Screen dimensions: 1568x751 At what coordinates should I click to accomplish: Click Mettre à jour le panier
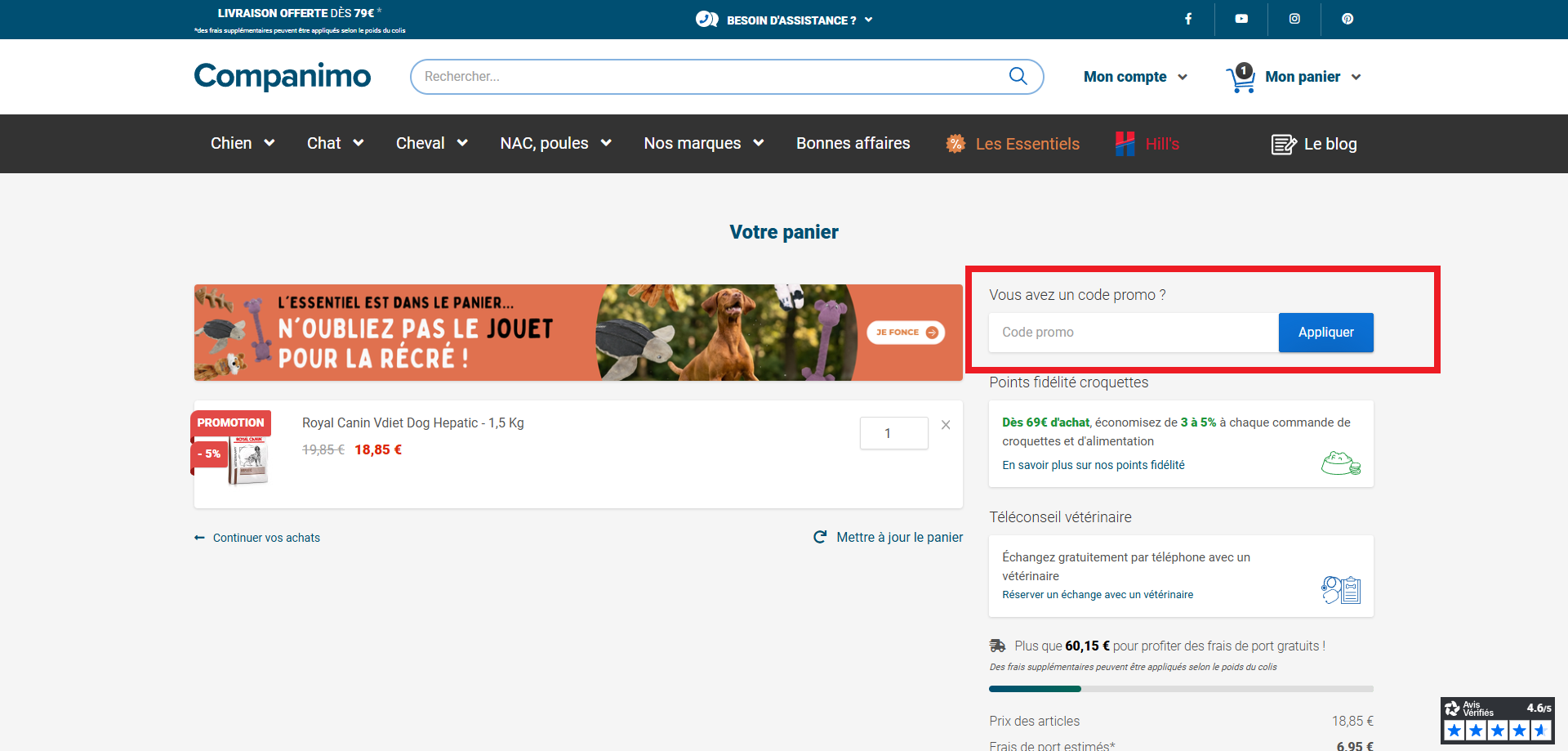coord(899,537)
